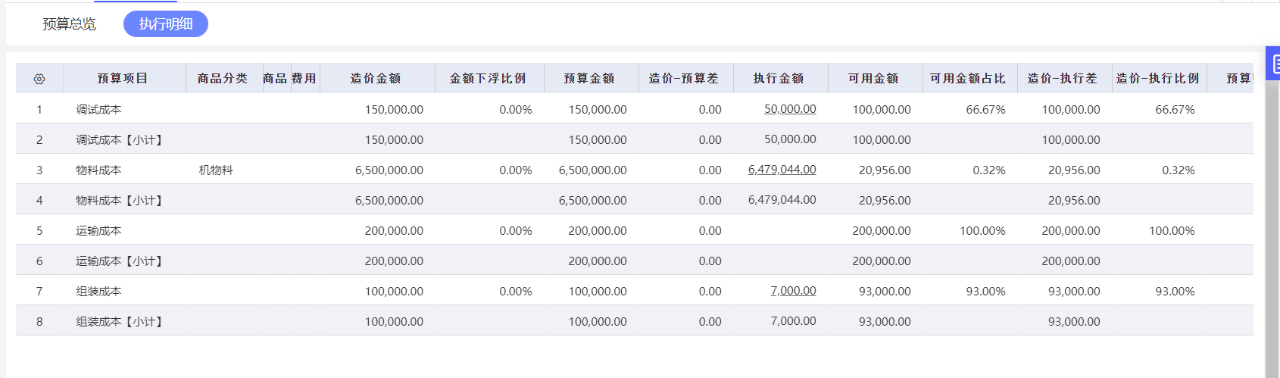Click the 造价金额 column header
Viewport: 1280px width, 378px height.
[x=377, y=78]
